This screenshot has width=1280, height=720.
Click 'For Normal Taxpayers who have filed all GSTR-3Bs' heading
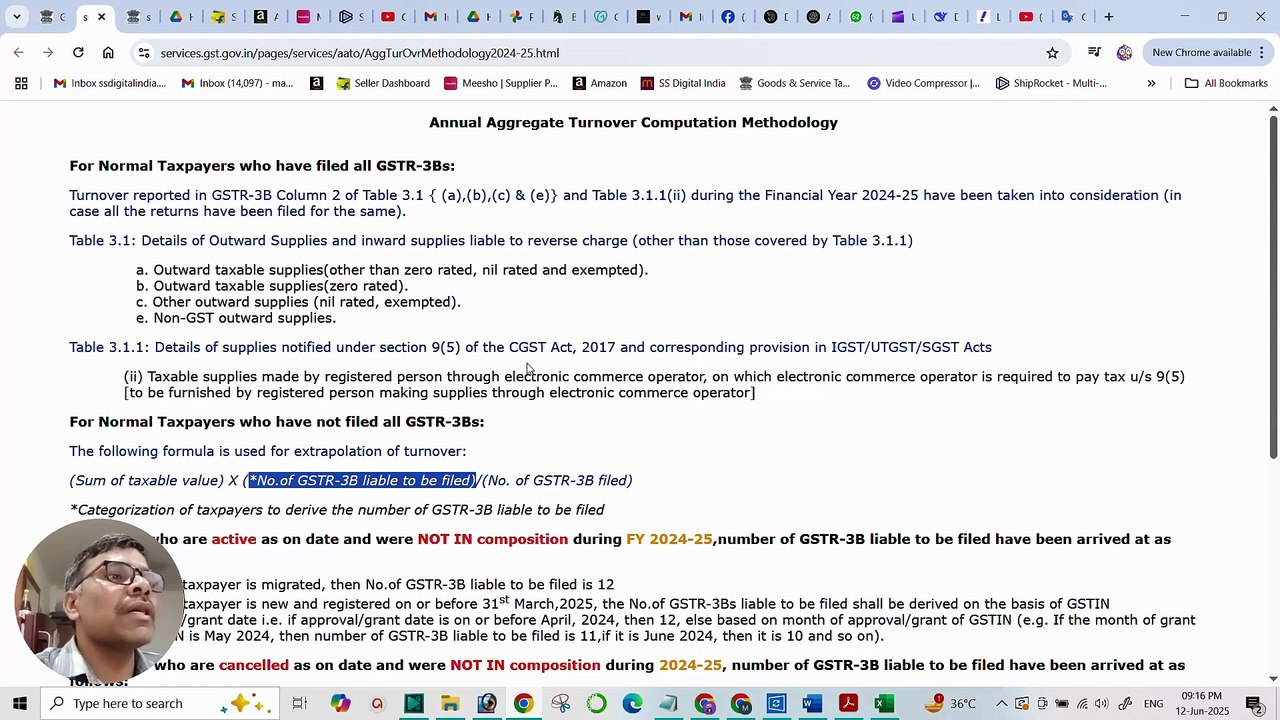coord(262,166)
